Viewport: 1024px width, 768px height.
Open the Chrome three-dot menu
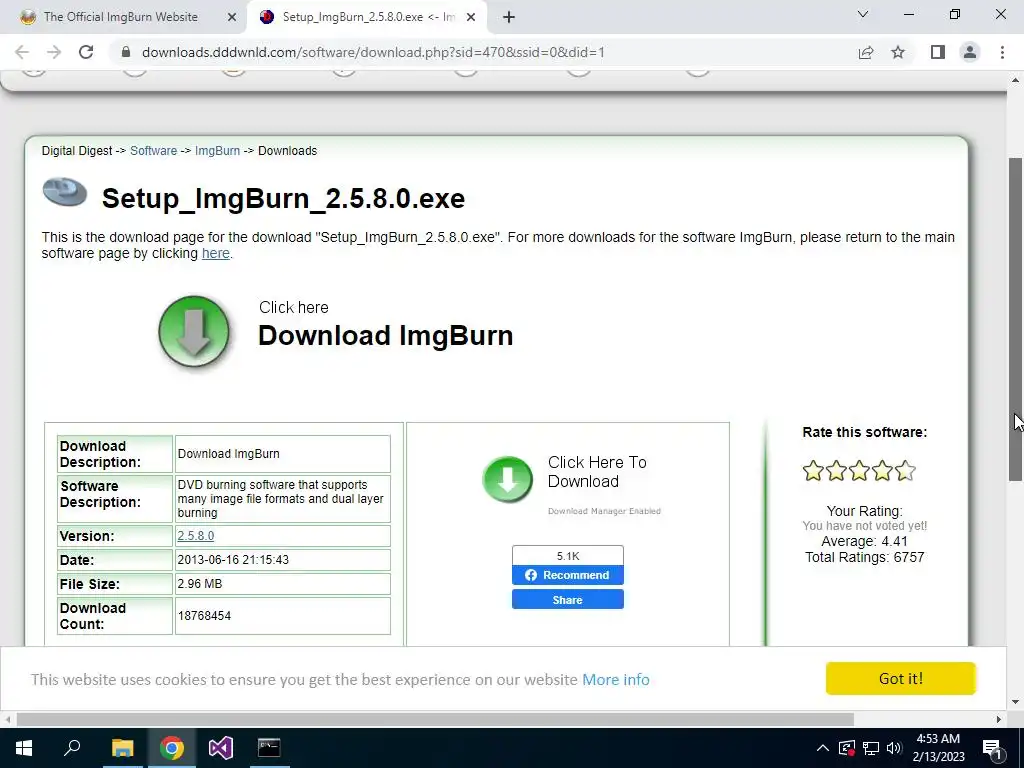point(1002,52)
